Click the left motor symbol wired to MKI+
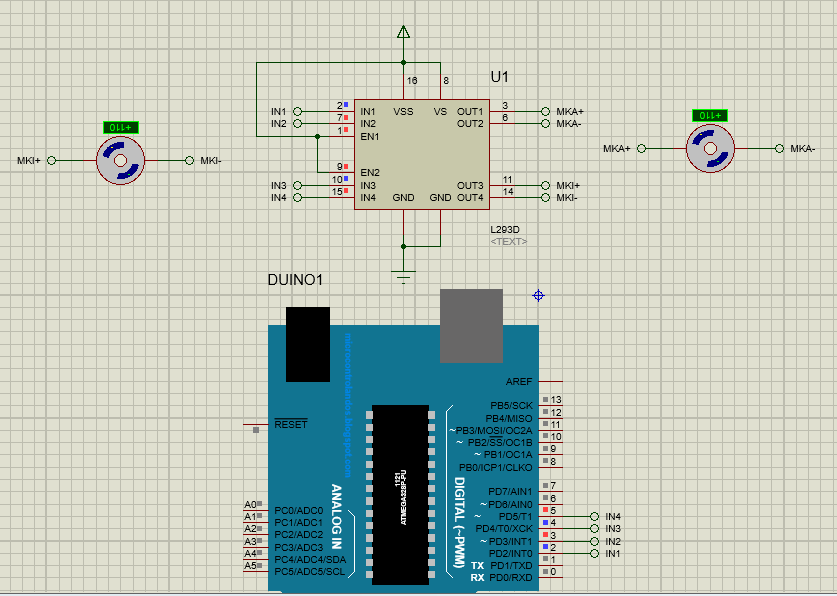The height and width of the screenshot is (596, 837). tap(120, 160)
